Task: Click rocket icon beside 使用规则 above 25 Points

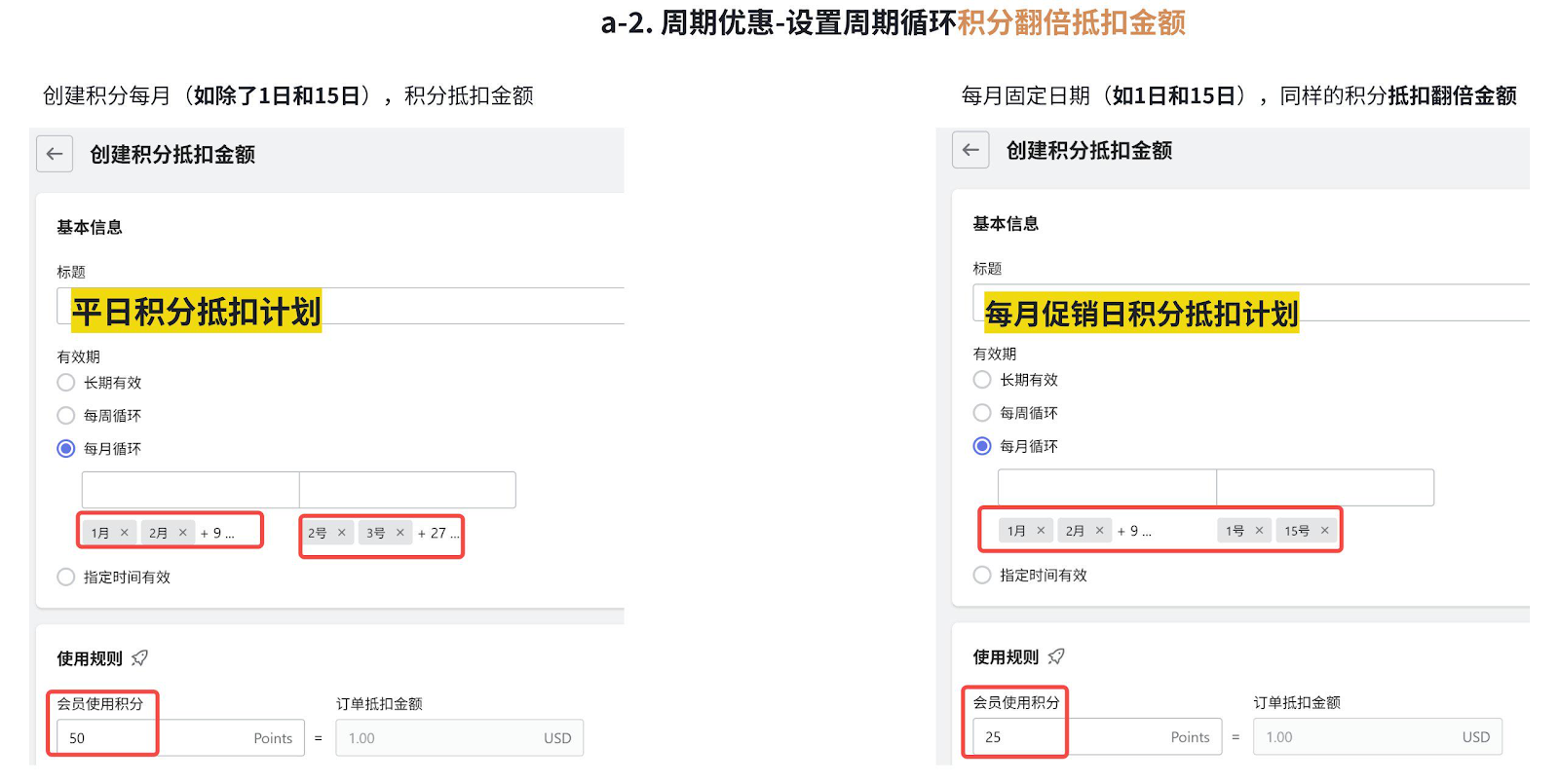Action: coord(1056,656)
